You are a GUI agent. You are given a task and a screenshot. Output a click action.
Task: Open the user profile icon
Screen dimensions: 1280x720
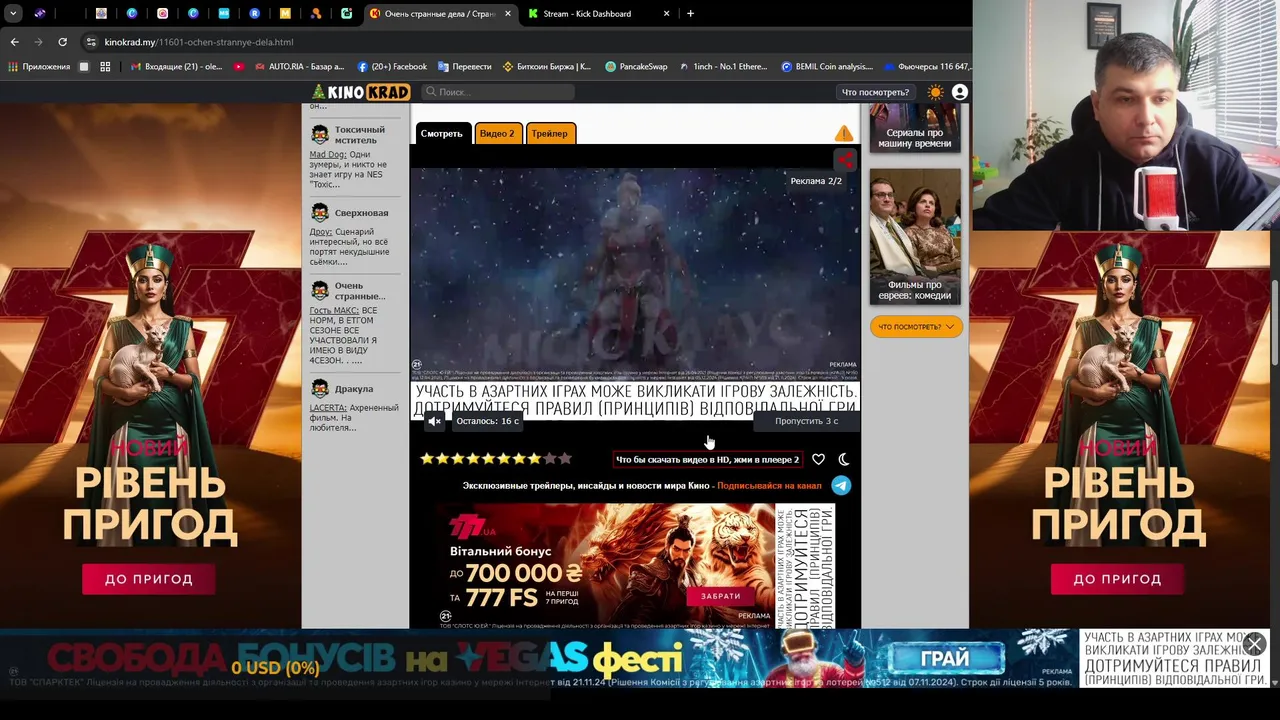[x=959, y=92]
